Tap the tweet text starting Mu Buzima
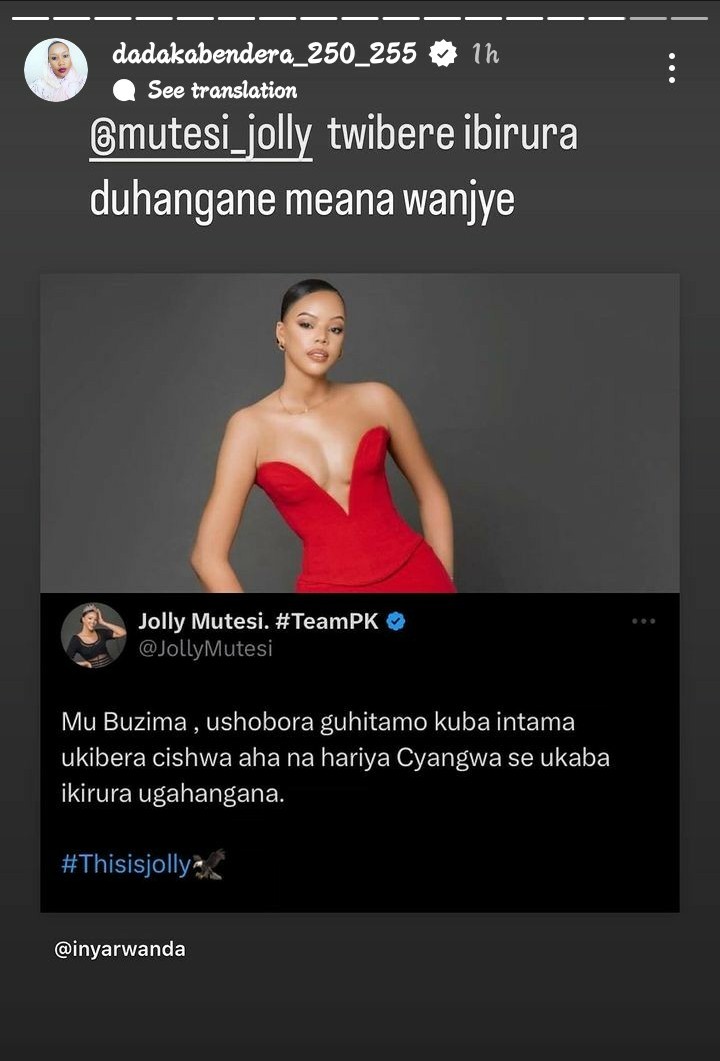This screenshot has width=720, height=1061. [x=336, y=758]
